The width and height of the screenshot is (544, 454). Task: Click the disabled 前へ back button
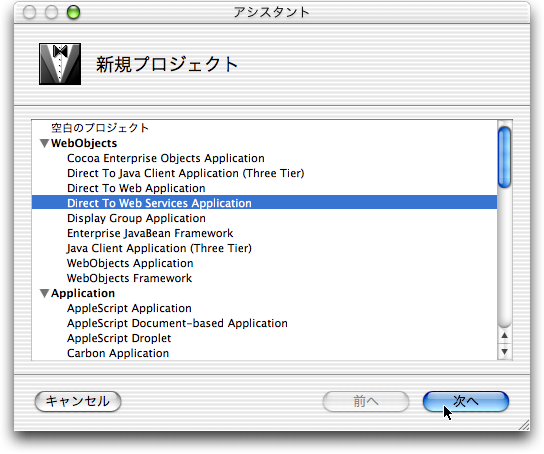366,402
